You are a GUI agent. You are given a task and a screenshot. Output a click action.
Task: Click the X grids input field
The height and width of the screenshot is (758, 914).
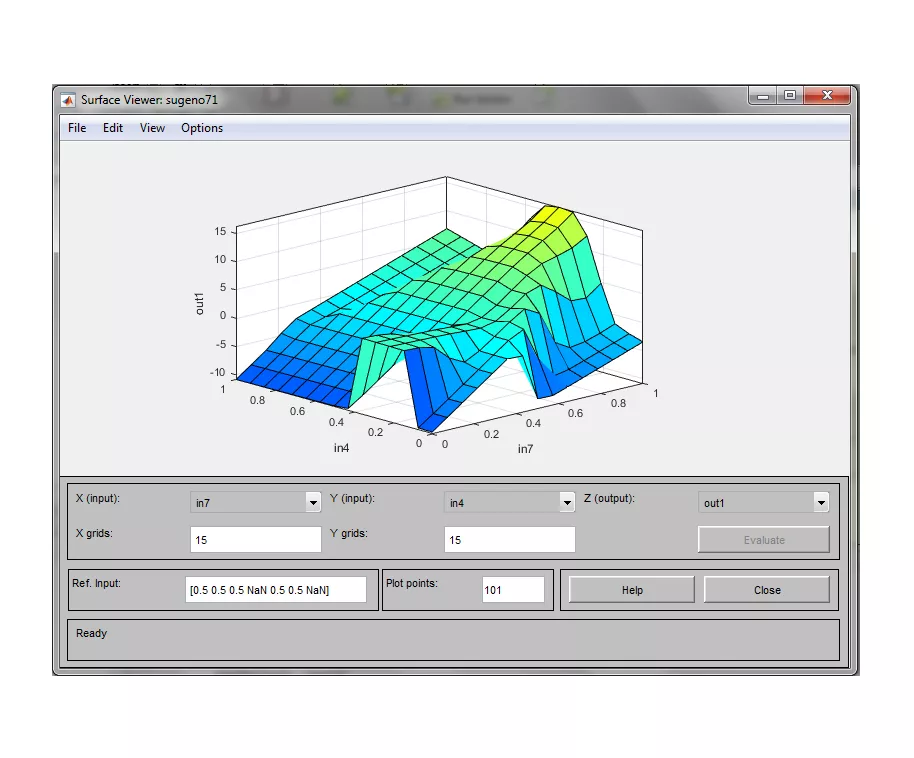pos(255,540)
